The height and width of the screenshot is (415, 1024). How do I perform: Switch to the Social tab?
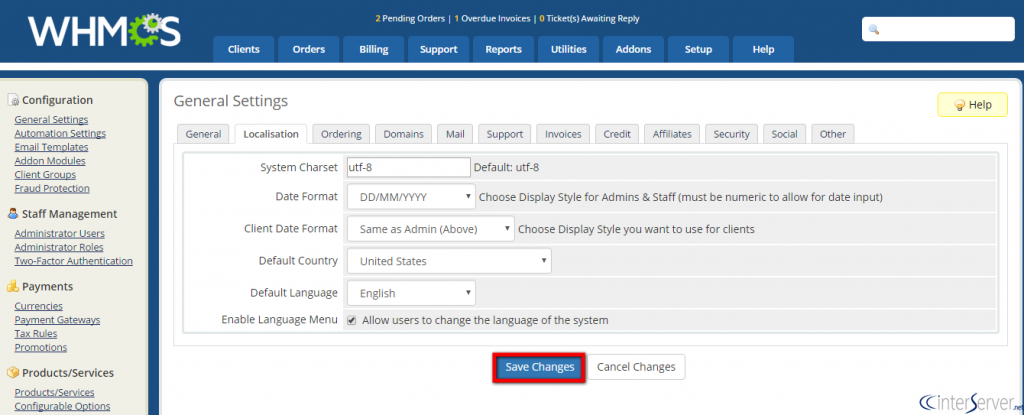pos(784,134)
